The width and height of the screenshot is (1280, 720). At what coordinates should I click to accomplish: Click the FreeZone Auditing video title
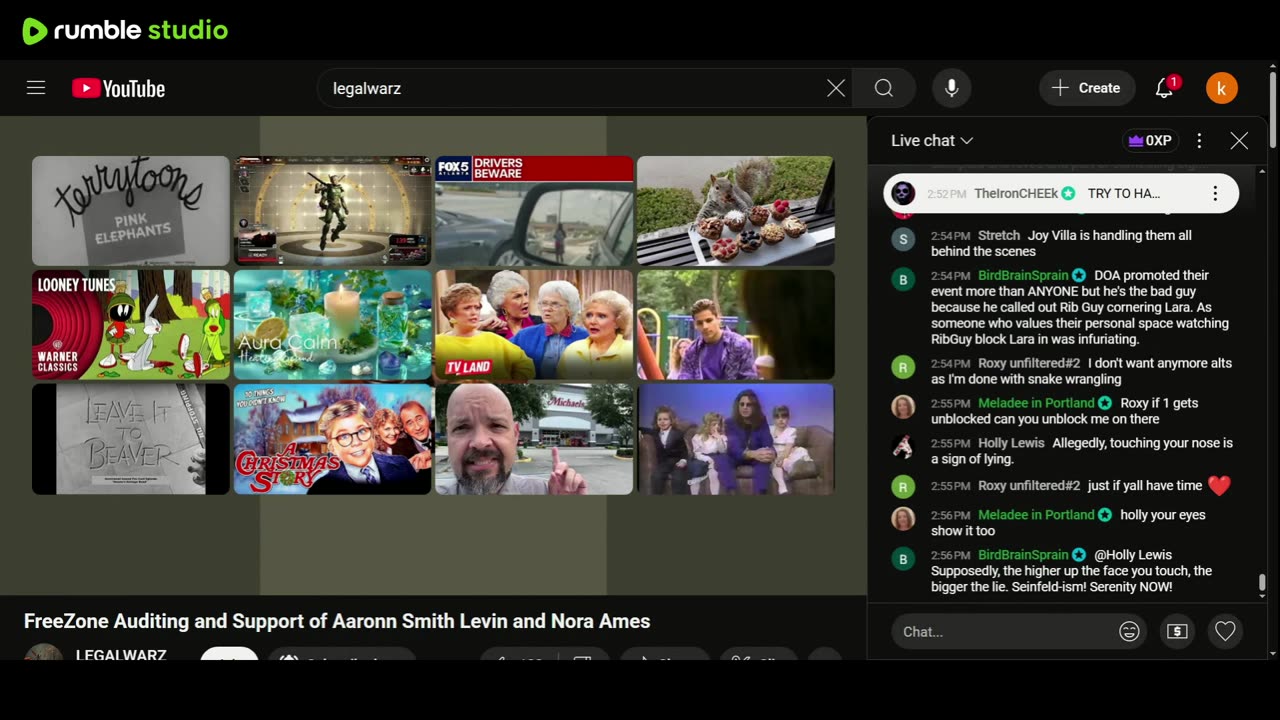(x=337, y=621)
